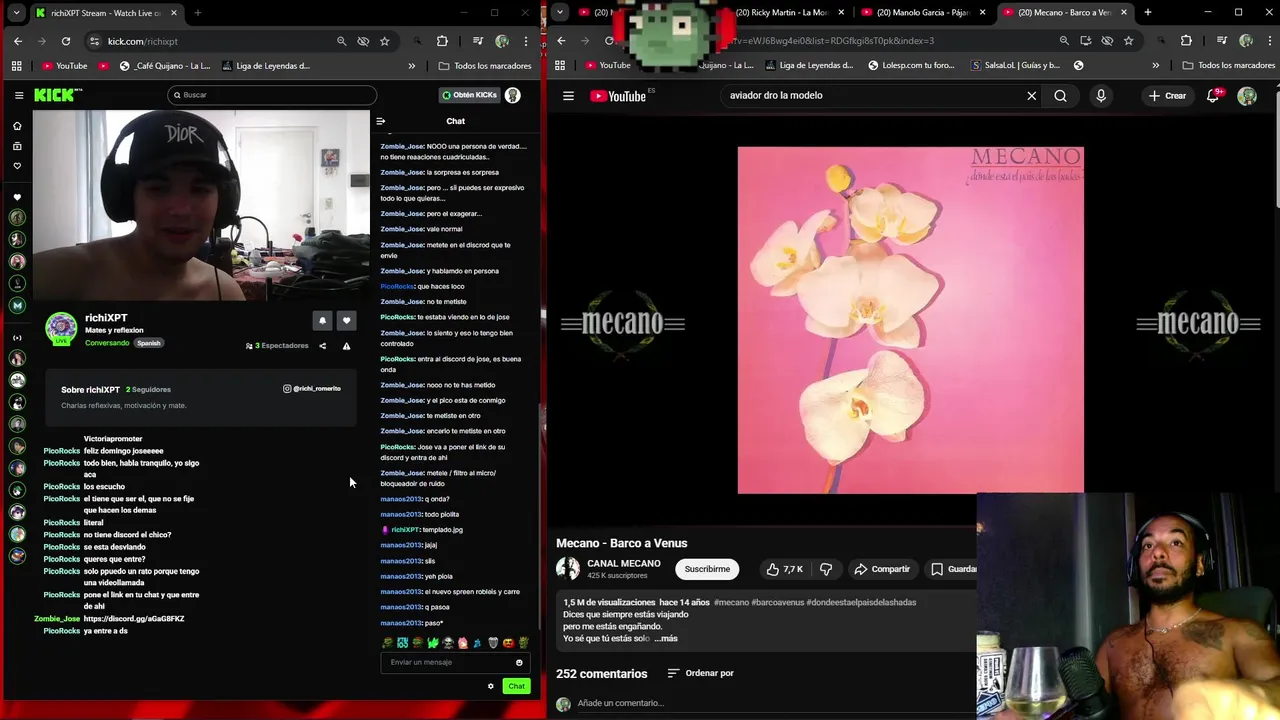
Task: Collapse chat panel using arrow icon
Action: point(380,121)
